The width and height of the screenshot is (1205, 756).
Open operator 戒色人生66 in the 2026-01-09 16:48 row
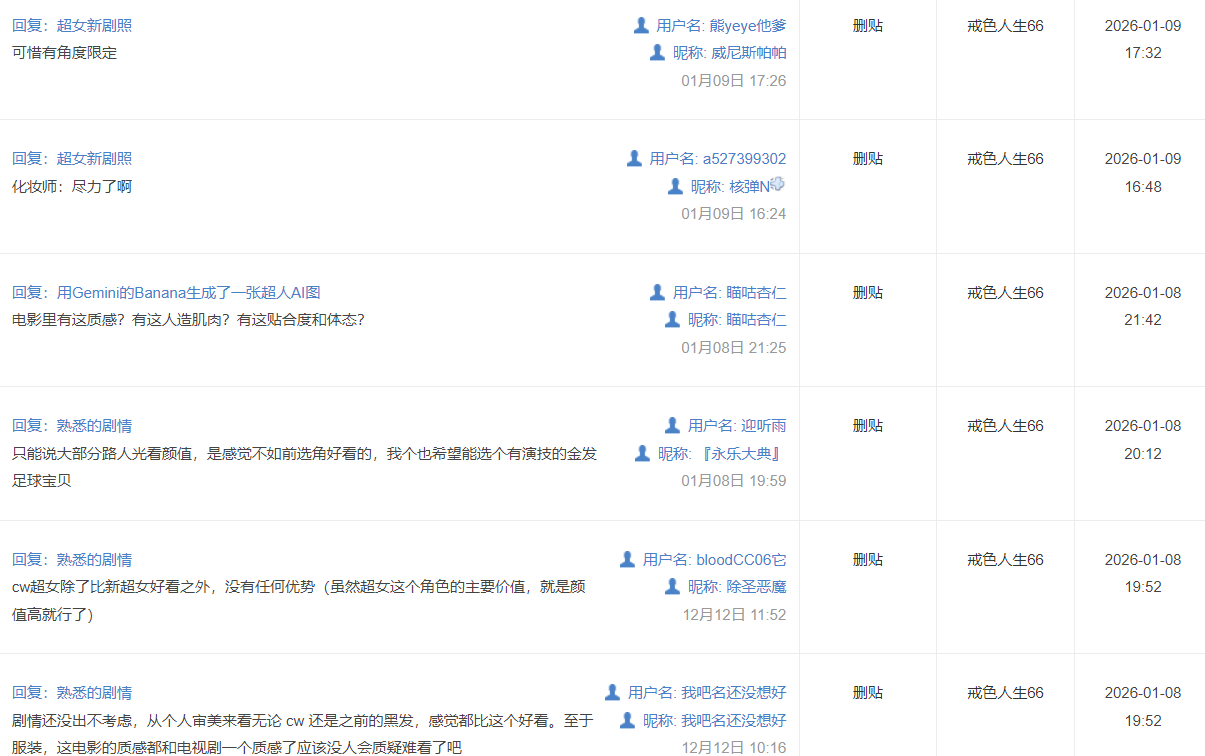click(x=1005, y=158)
